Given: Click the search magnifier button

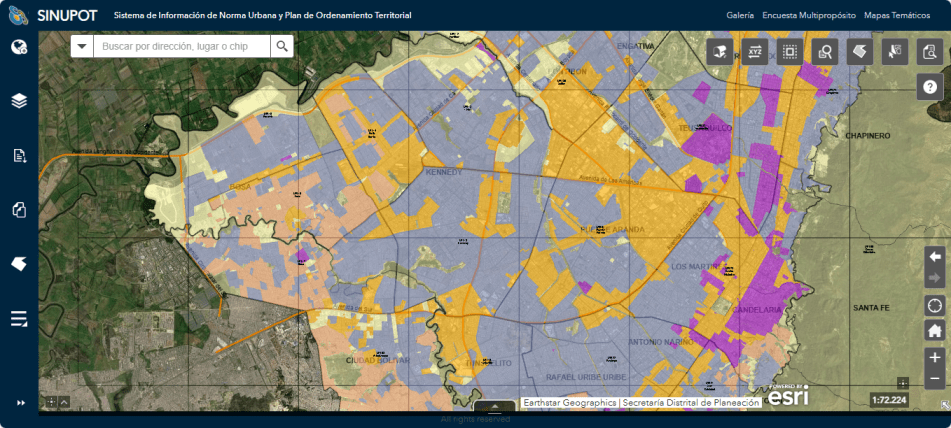Looking at the screenshot, I should (282, 46).
